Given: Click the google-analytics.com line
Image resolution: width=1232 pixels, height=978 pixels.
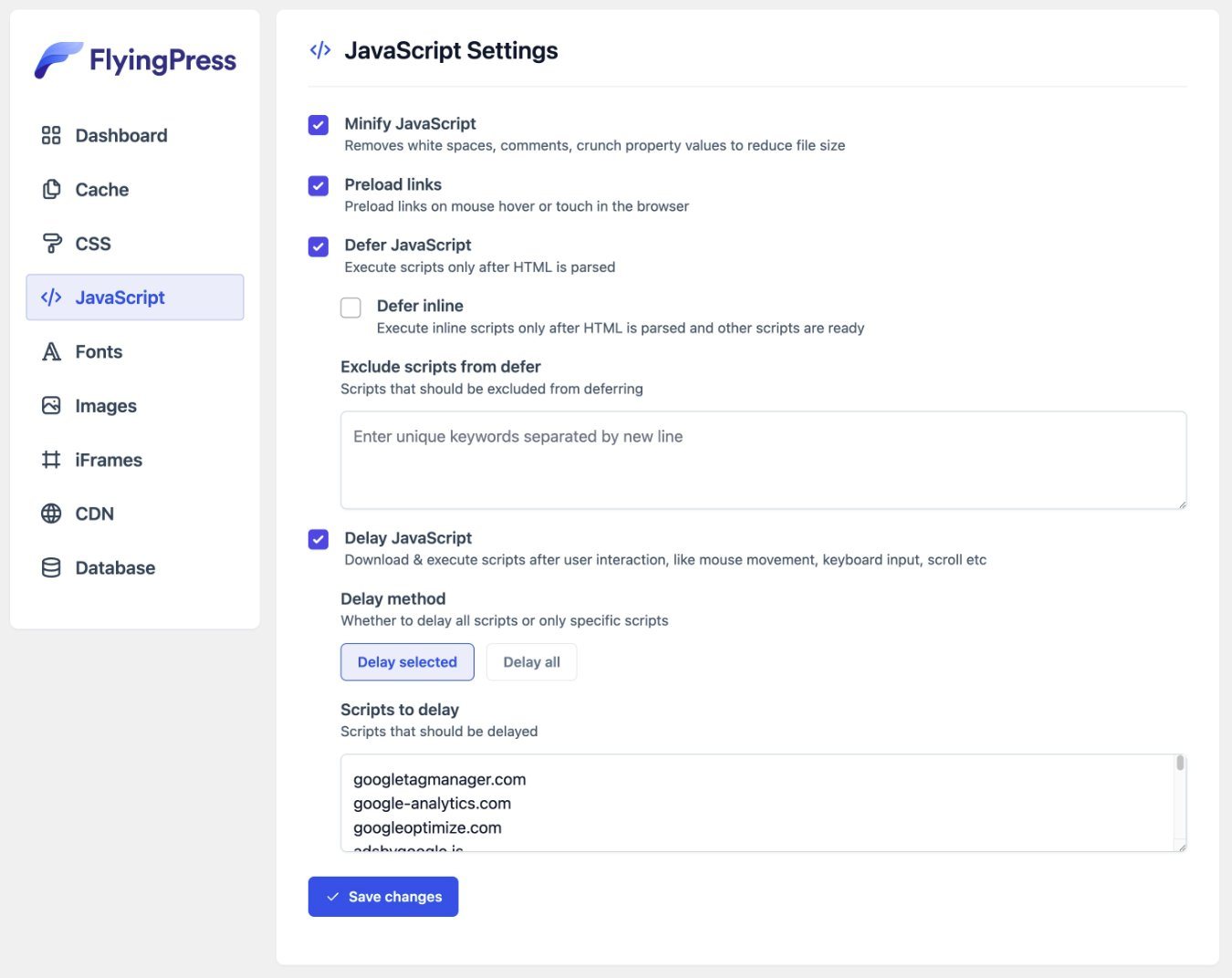Looking at the screenshot, I should 432,803.
